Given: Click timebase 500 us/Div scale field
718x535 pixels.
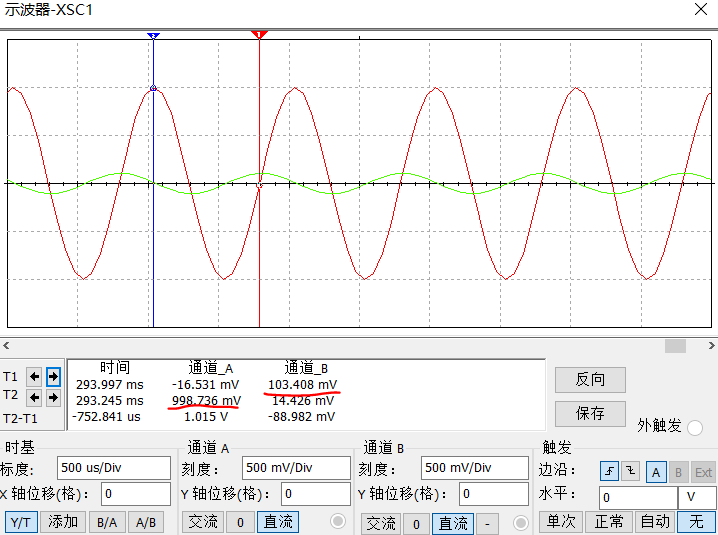Looking at the screenshot, I should [x=114, y=468].
